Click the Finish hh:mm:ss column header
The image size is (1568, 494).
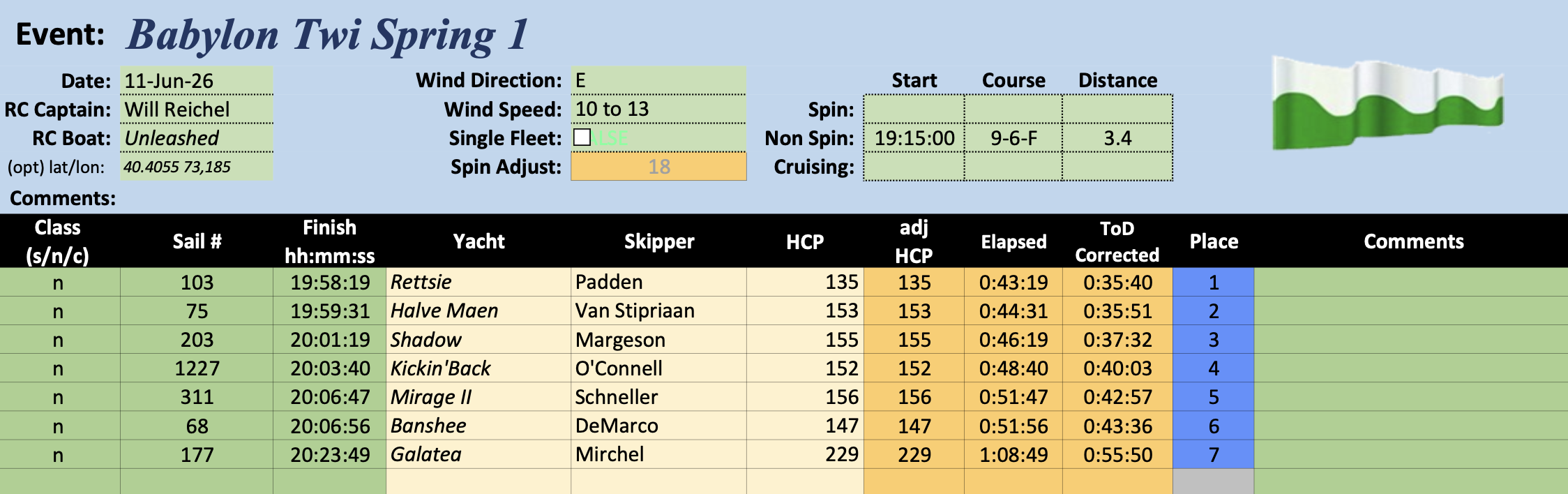click(329, 241)
